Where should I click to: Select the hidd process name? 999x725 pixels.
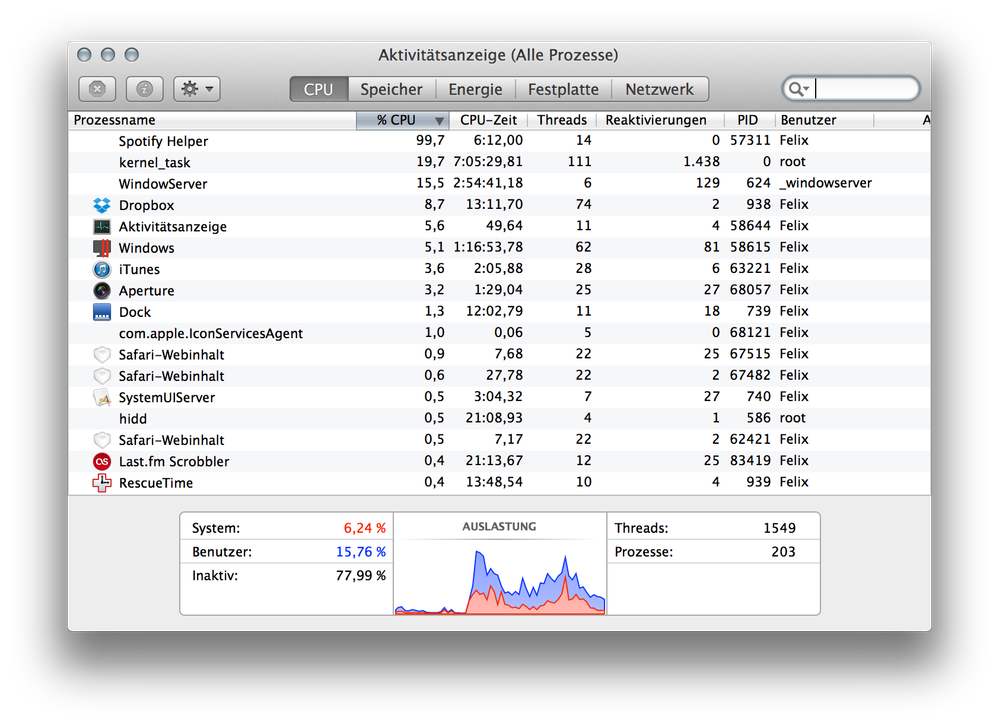(133, 419)
